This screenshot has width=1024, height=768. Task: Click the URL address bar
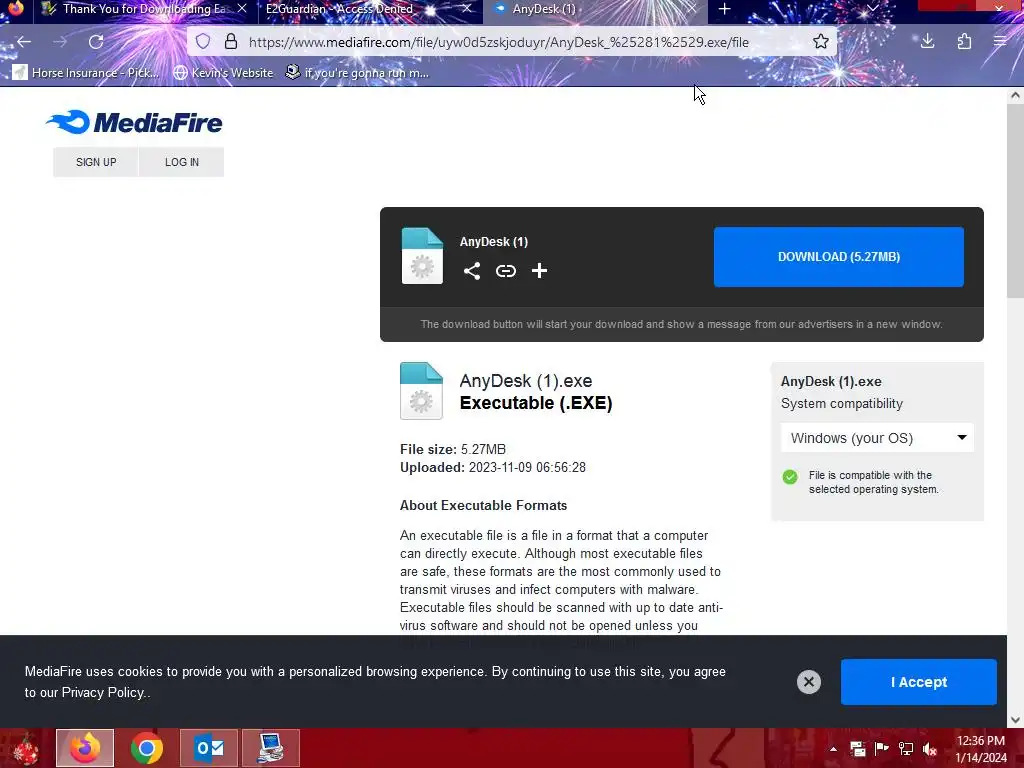tap(498, 42)
